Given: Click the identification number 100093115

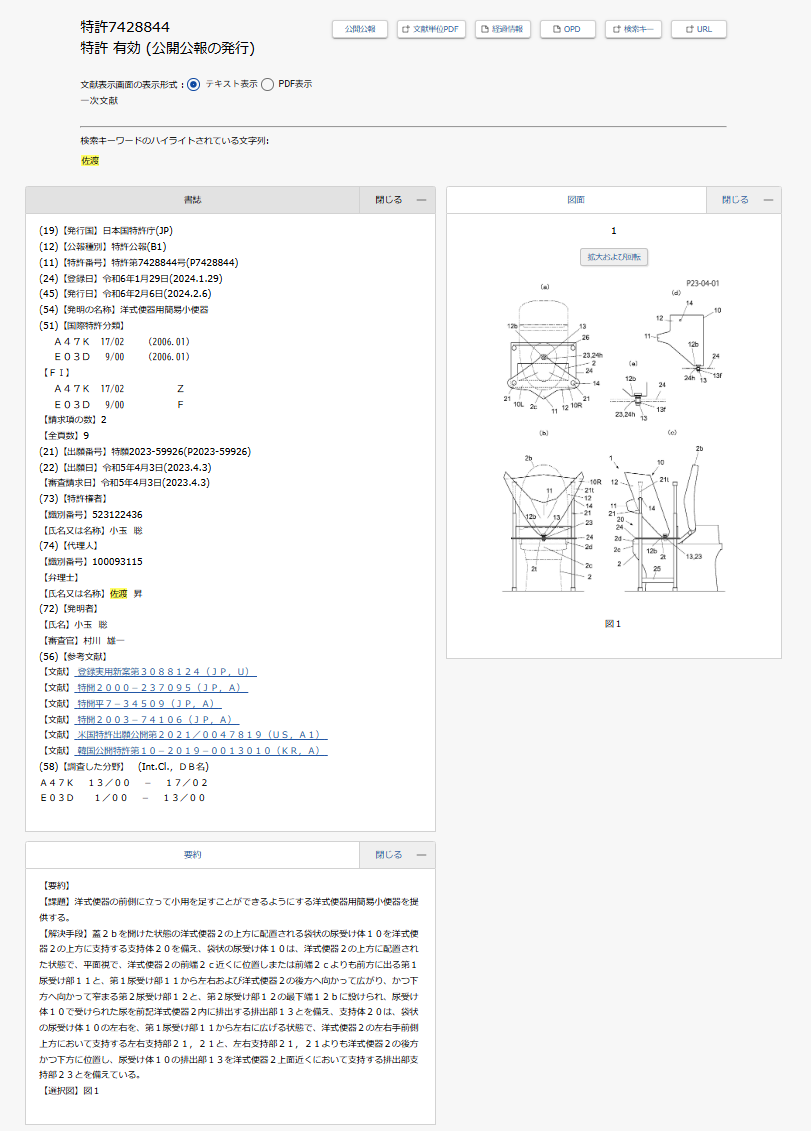Looking at the screenshot, I should 118,561.
